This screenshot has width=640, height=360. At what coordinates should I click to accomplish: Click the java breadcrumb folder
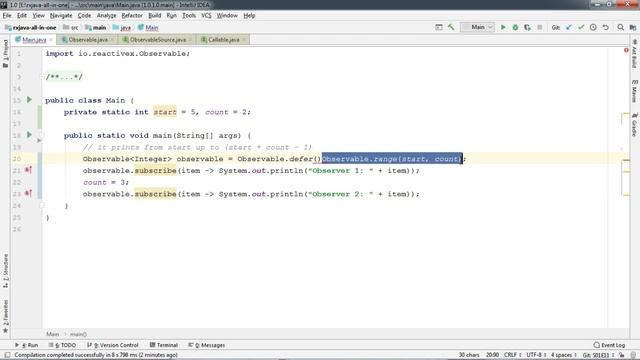(x=122, y=27)
